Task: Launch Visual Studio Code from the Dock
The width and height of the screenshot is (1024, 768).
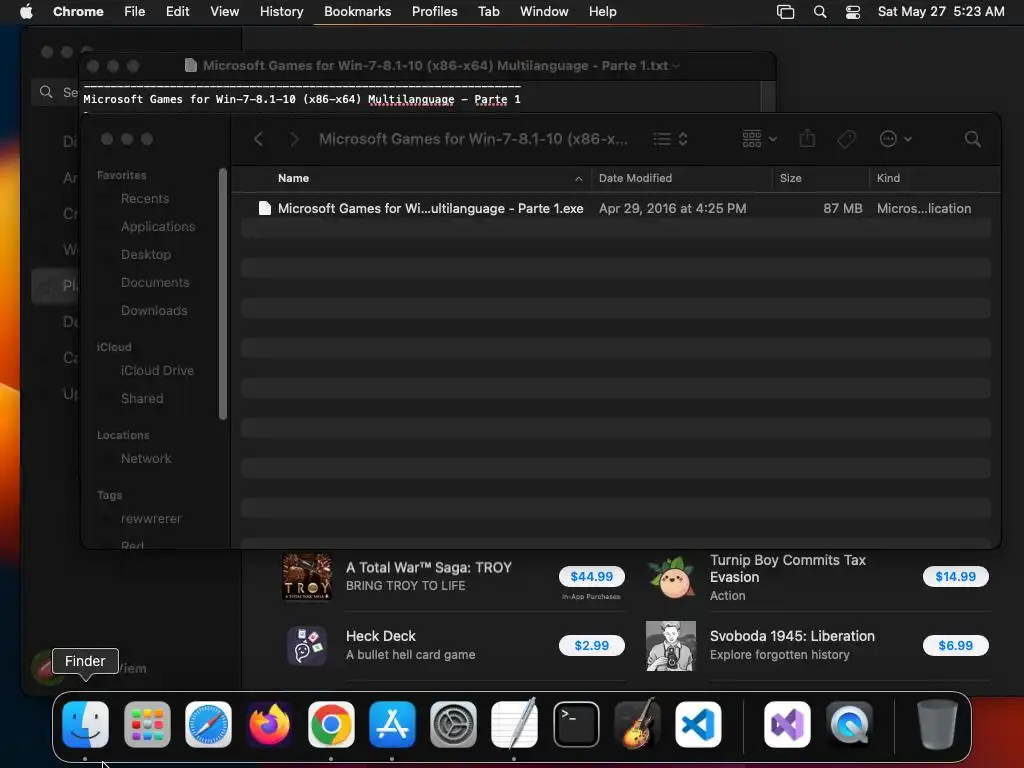Action: (x=698, y=724)
